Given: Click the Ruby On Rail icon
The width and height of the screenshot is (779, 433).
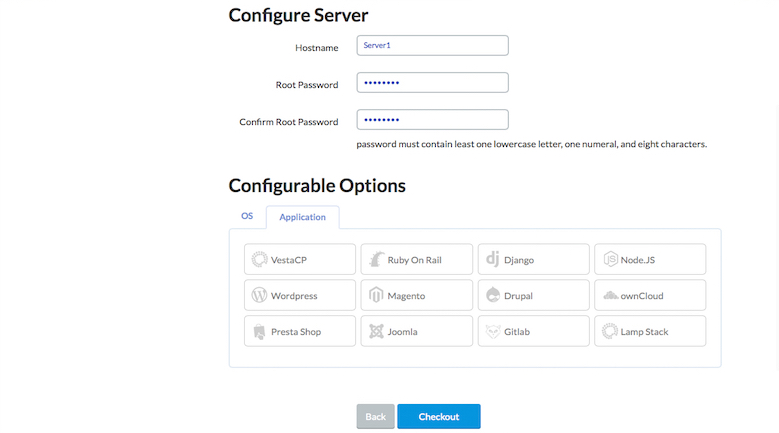Looking at the screenshot, I should (375, 260).
